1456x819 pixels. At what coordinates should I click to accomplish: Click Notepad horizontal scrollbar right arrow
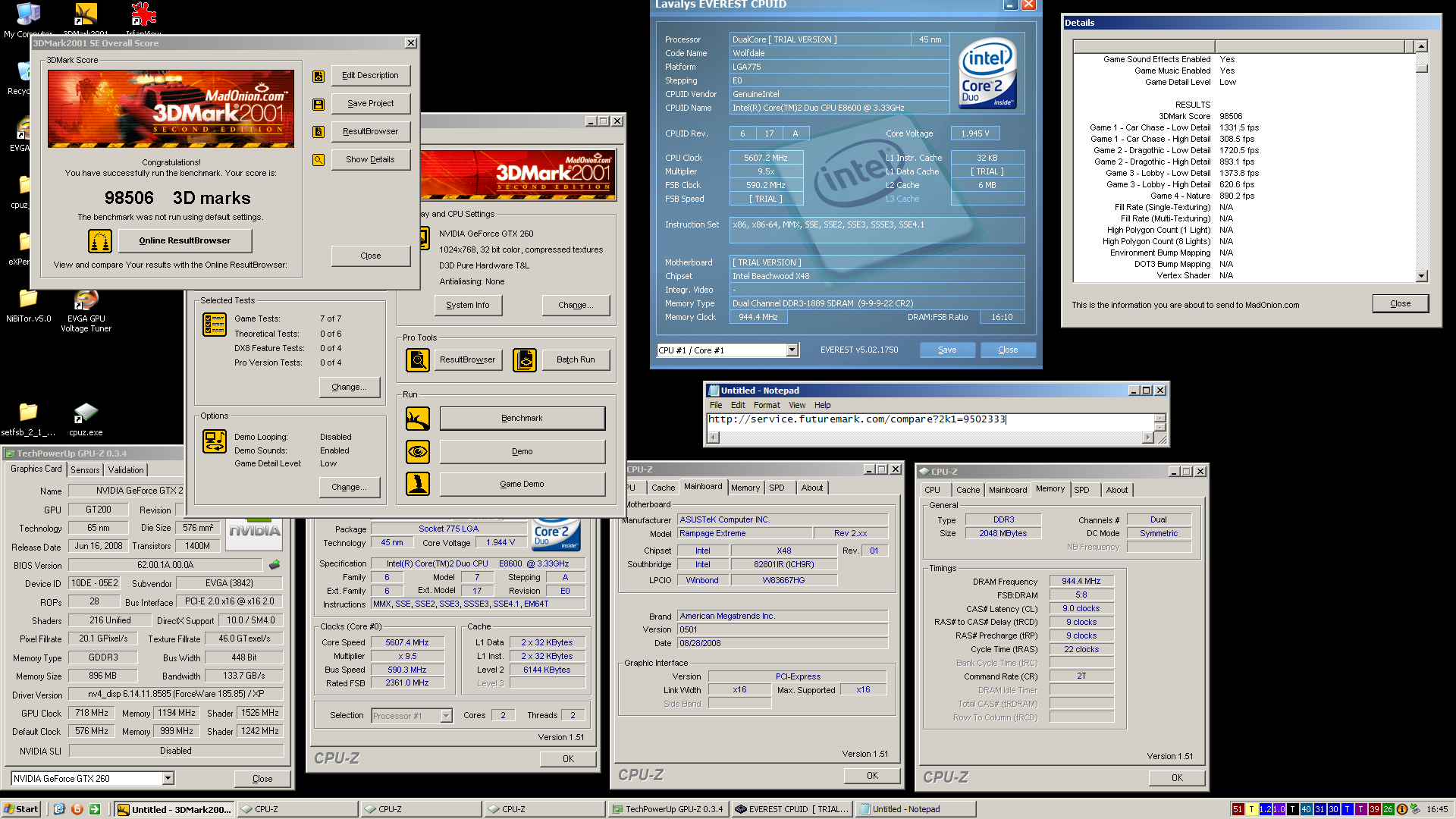(1148, 438)
